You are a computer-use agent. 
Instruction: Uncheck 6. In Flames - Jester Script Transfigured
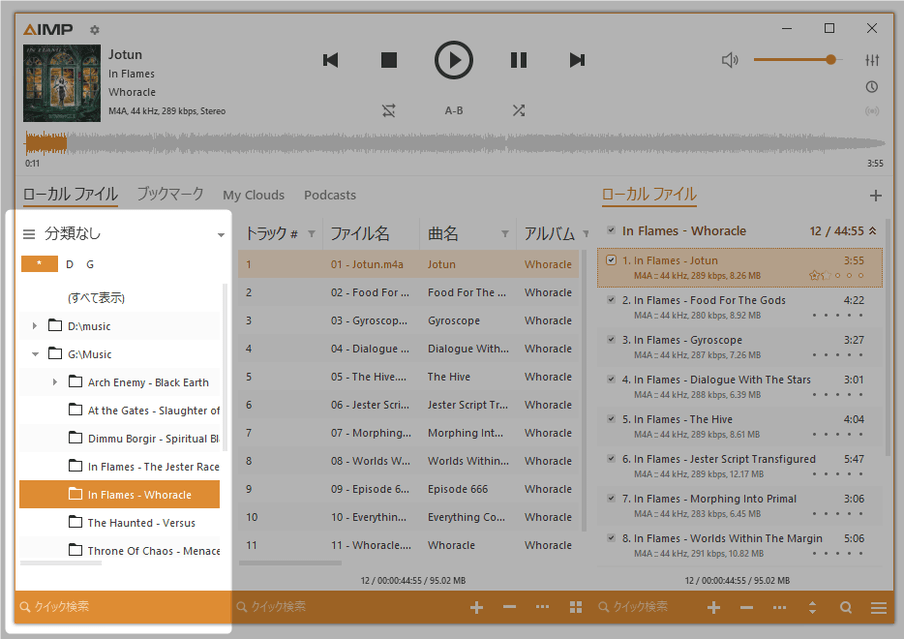pos(611,458)
